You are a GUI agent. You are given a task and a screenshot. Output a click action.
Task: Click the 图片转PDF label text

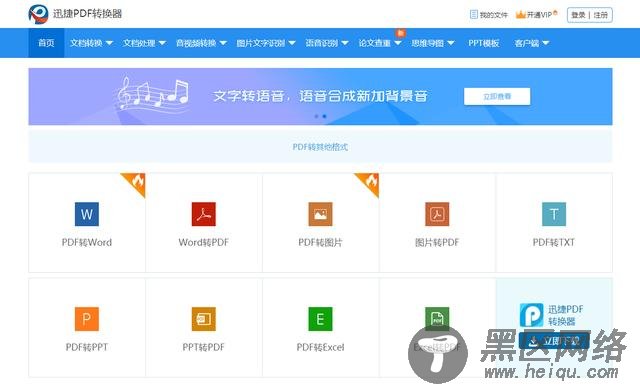tap(437, 242)
